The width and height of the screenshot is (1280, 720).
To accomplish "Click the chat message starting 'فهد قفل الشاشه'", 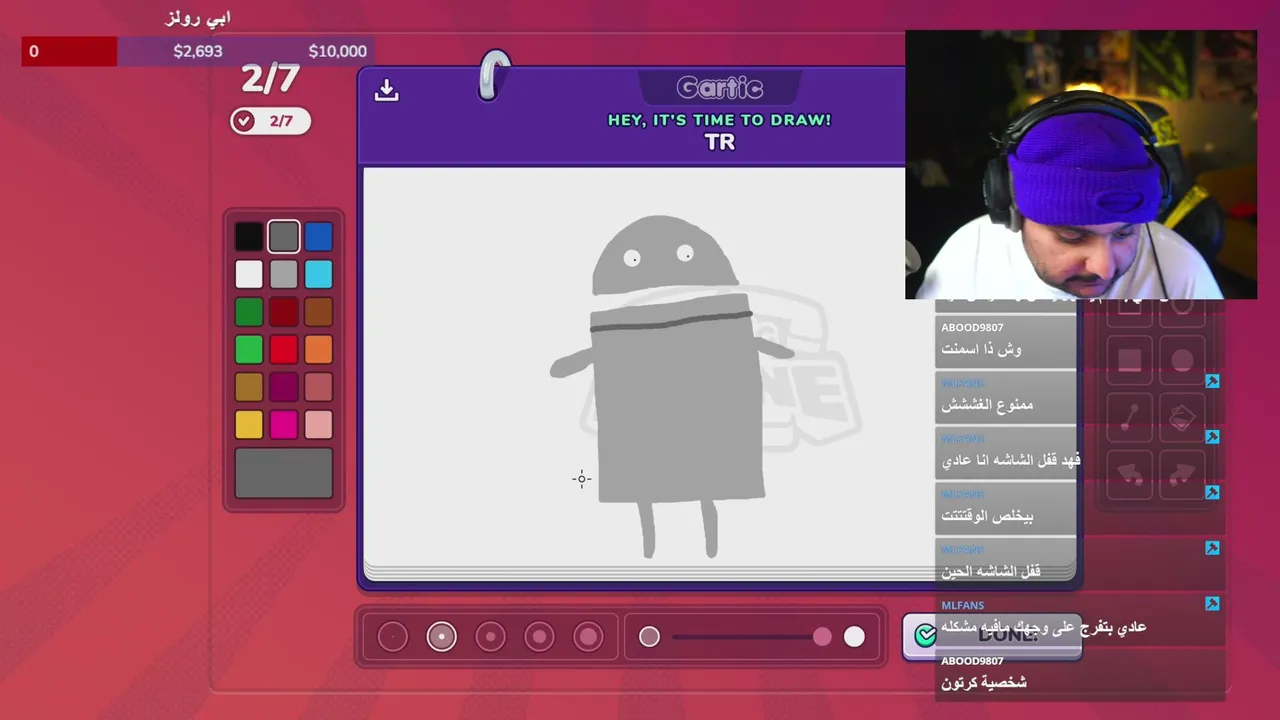I will pyautogui.click(x=1011, y=460).
